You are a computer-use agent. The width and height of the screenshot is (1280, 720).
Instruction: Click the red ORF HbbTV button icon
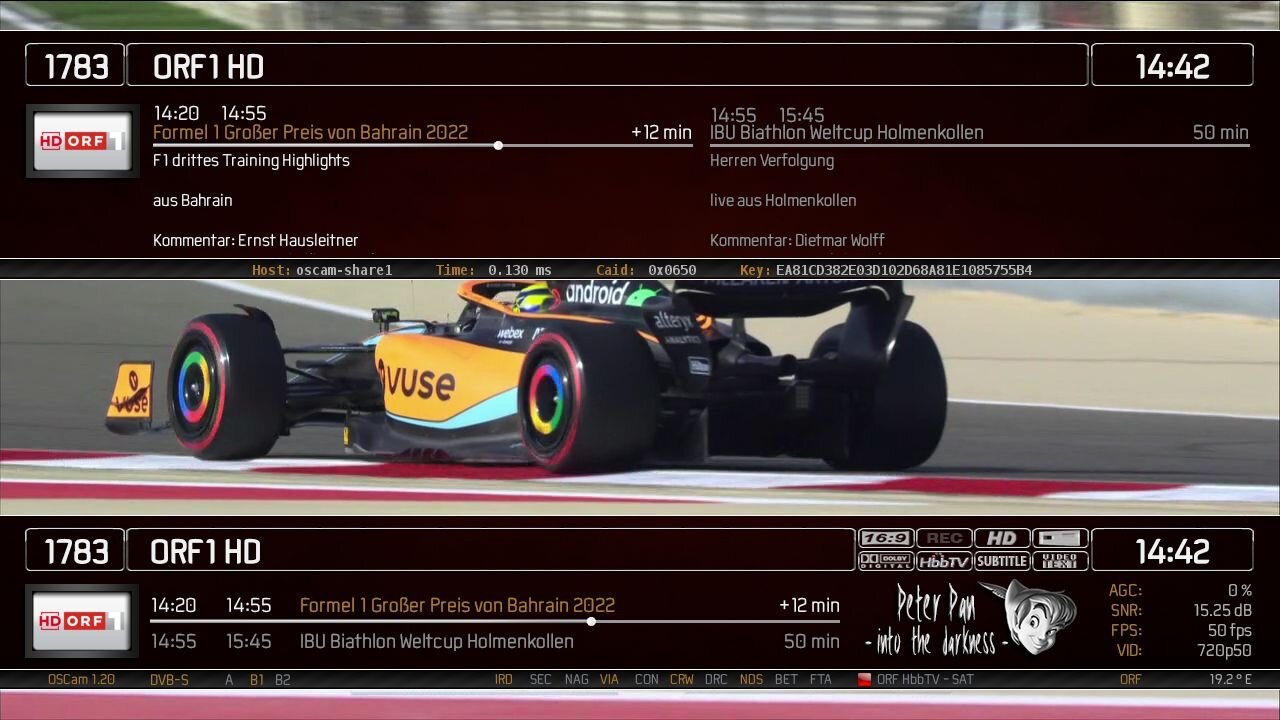coord(864,680)
